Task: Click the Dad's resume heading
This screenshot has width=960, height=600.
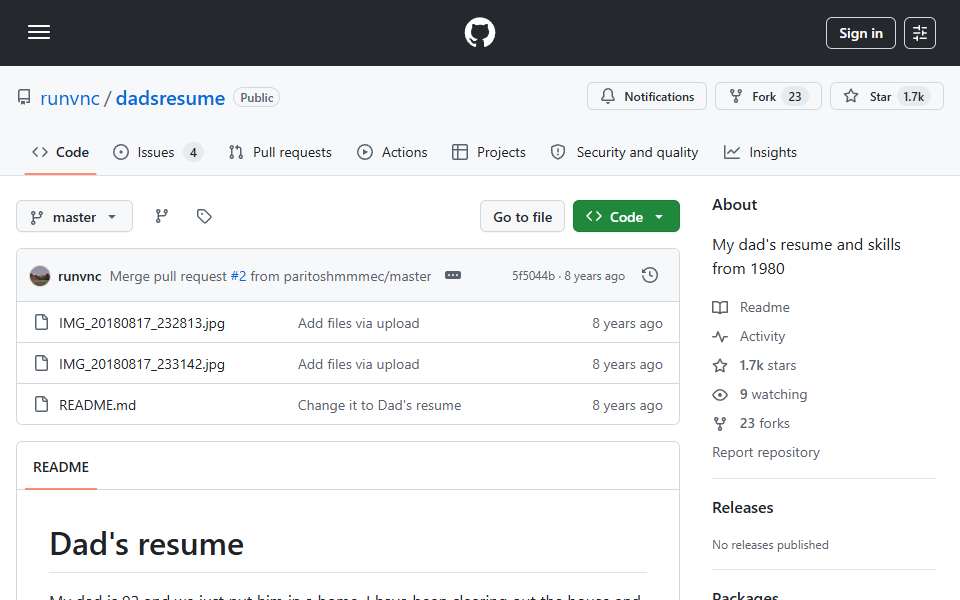Action: (146, 544)
